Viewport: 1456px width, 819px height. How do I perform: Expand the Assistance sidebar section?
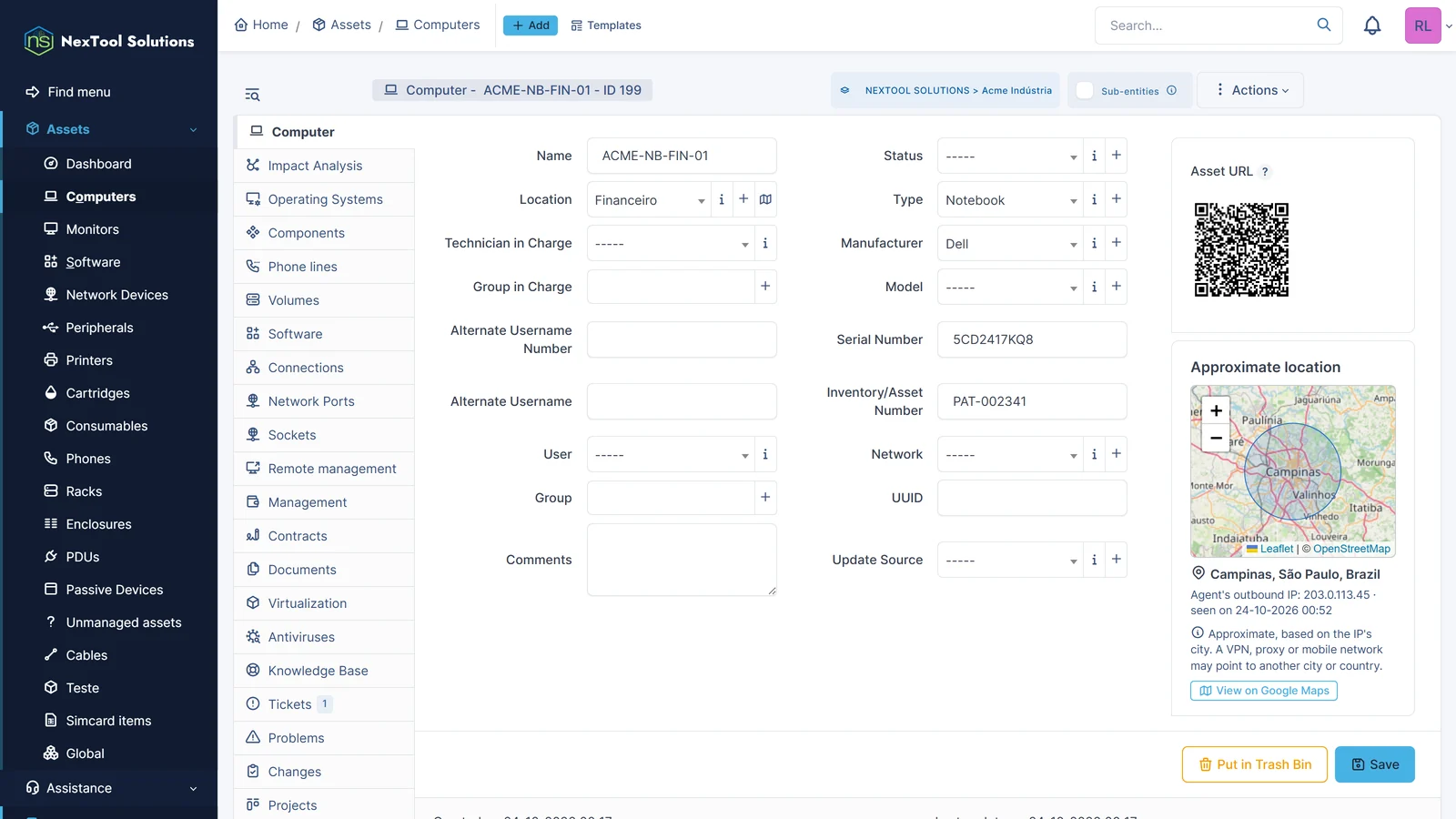pyautogui.click(x=109, y=788)
